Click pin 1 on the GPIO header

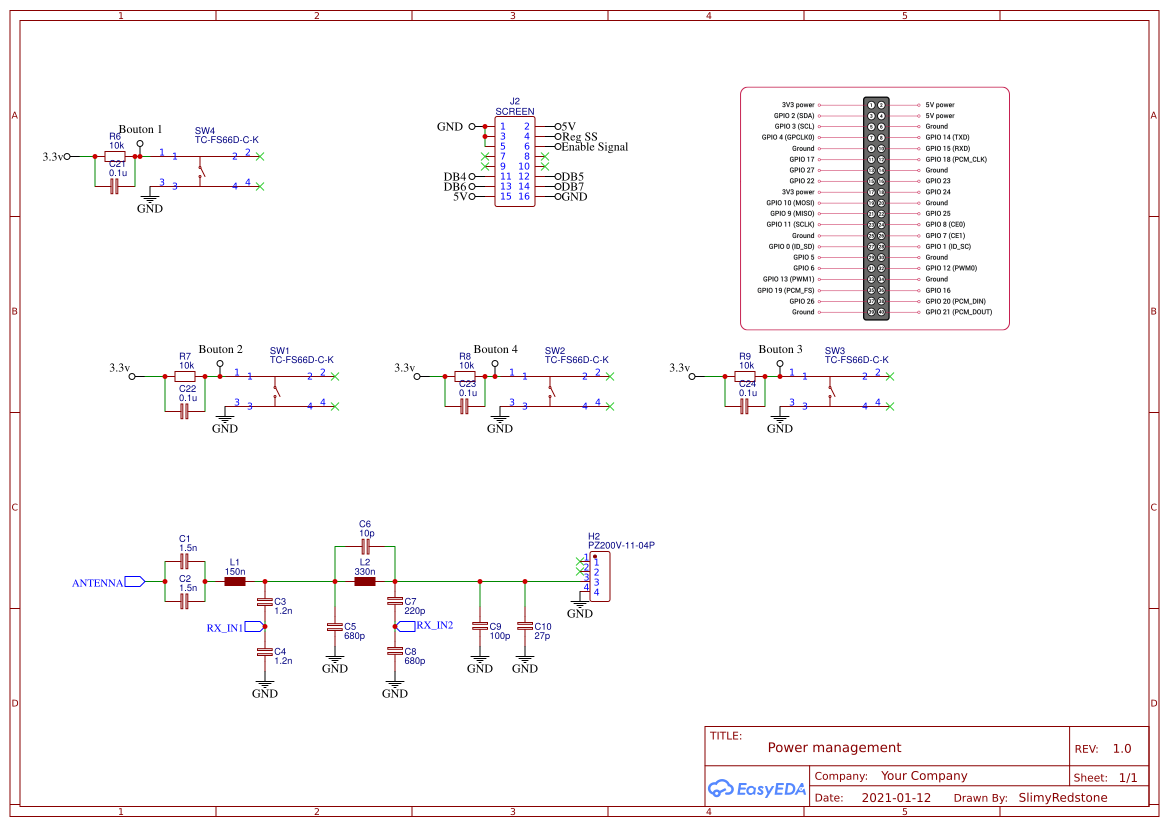click(x=870, y=104)
